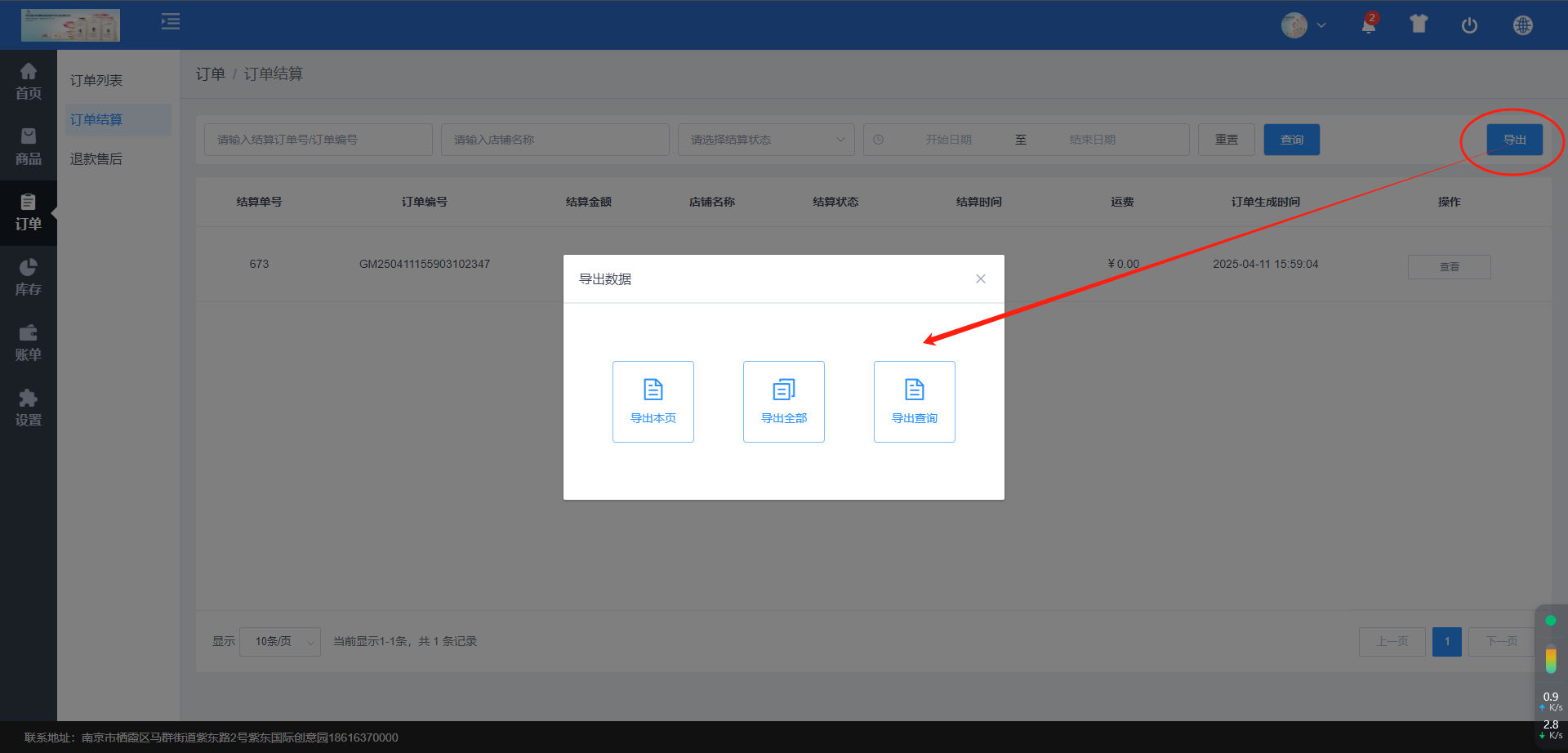Expand the user avatar dropdown
The image size is (1568, 753).
click(x=1303, y=25)
